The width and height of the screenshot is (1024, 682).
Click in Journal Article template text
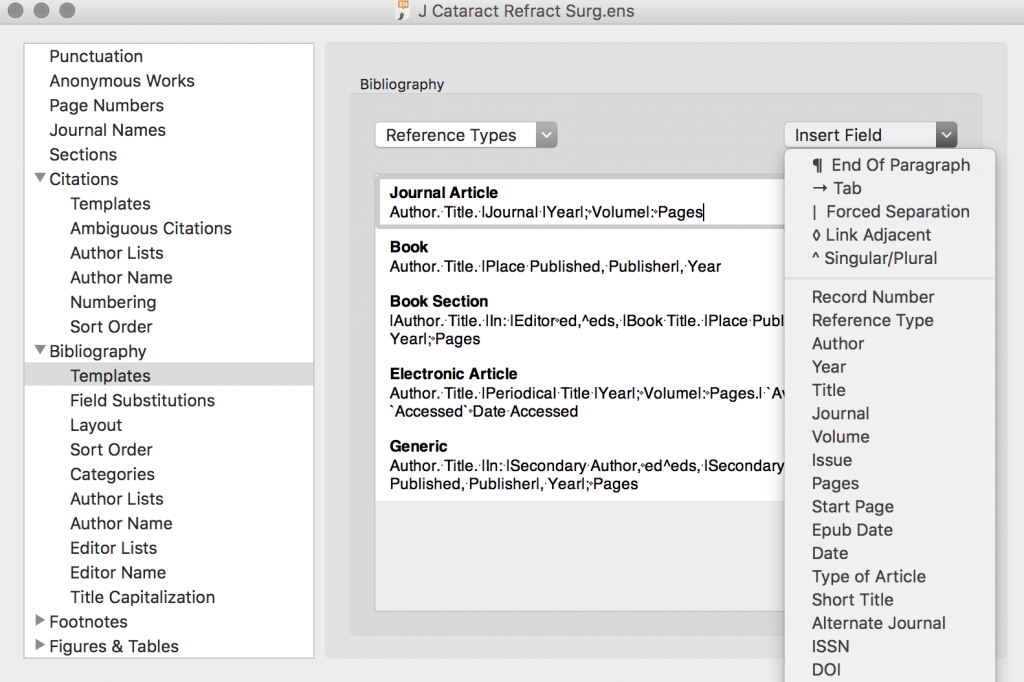coord(546,212)
